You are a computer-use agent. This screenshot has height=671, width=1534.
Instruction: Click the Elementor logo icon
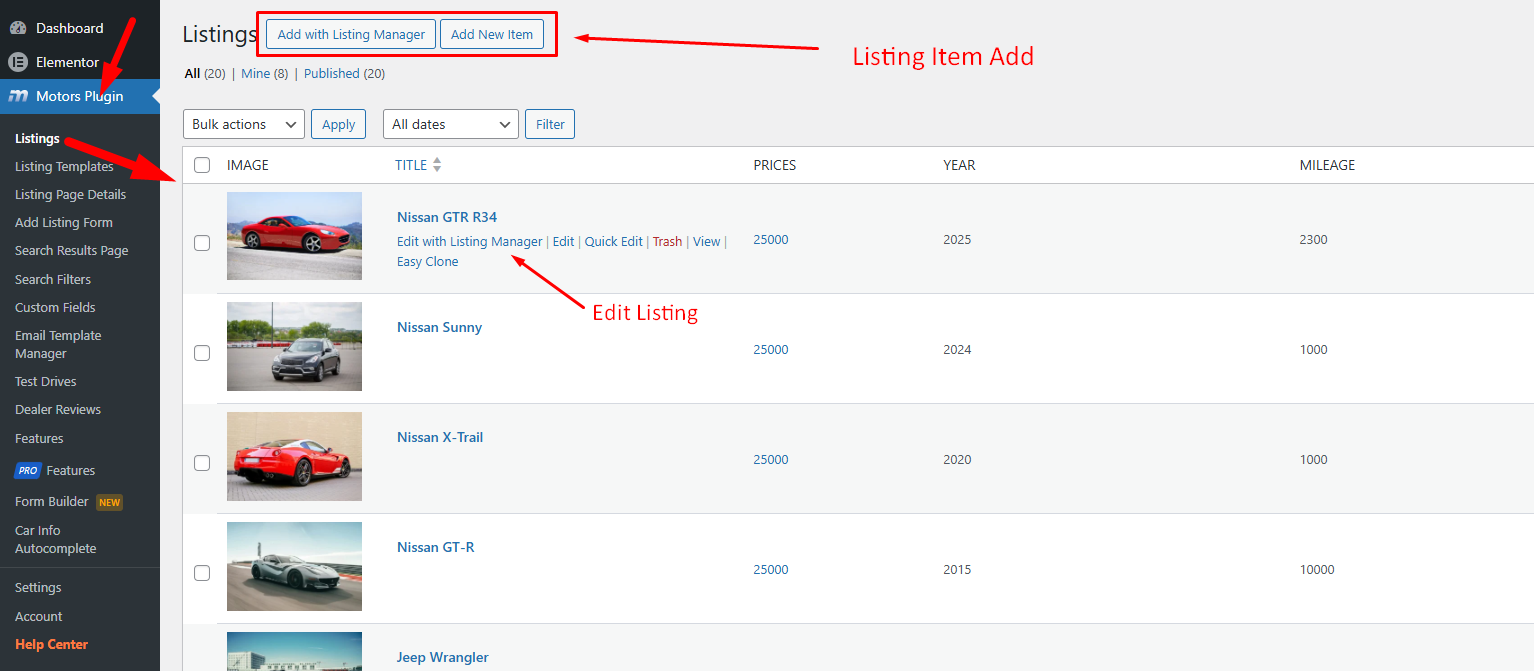click(x=18, y=62)
